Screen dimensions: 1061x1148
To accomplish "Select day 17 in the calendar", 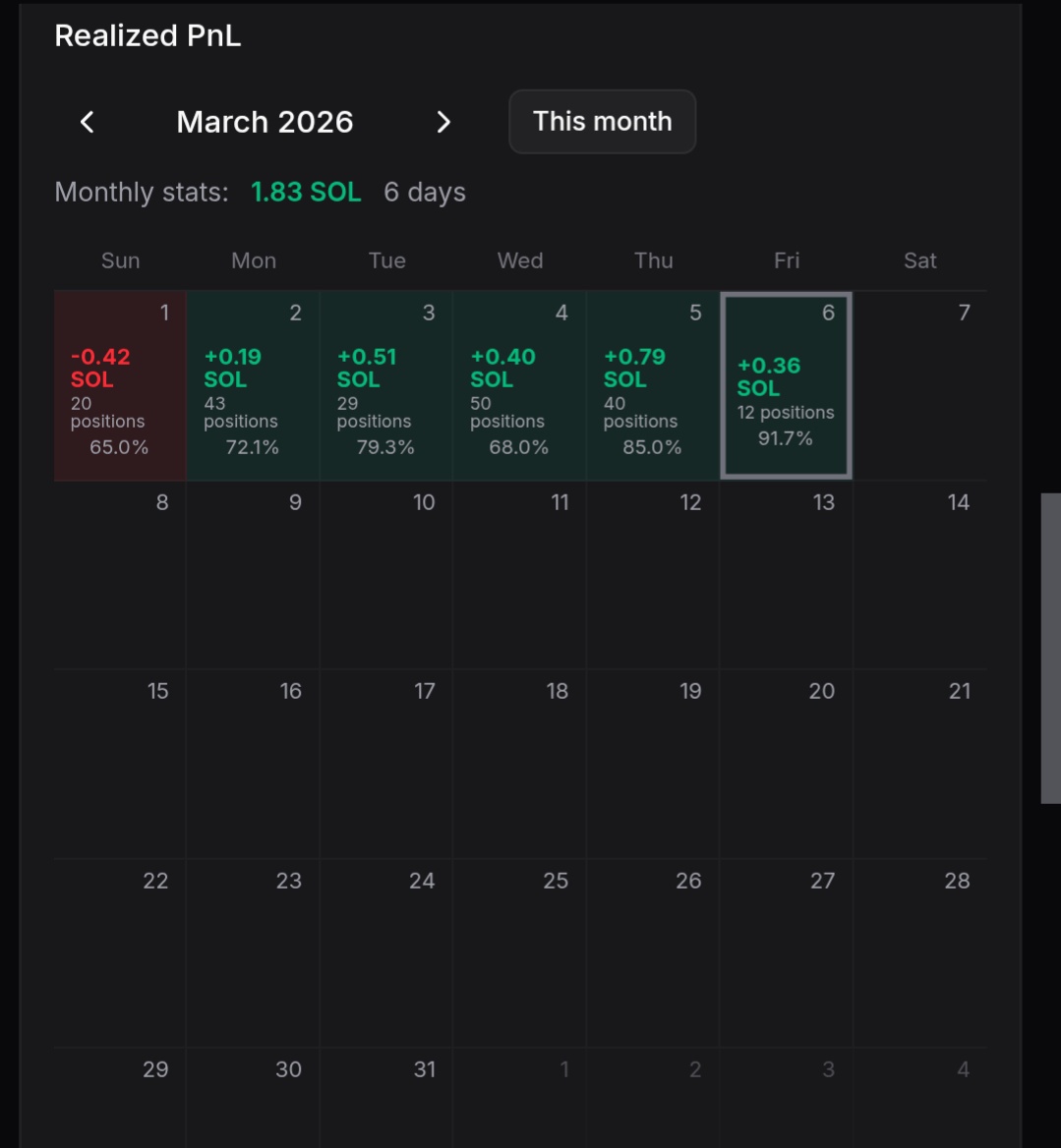I will click(386, 764).
